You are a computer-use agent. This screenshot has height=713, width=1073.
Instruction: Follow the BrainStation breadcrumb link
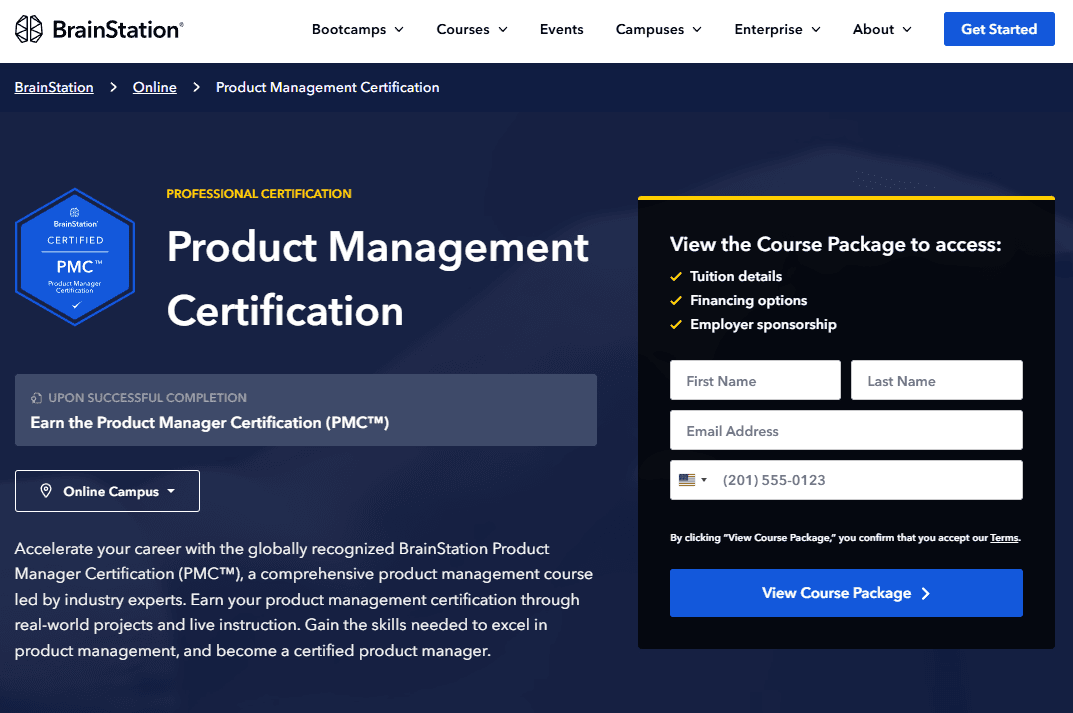pyautogui.click(x=54, y=88)
